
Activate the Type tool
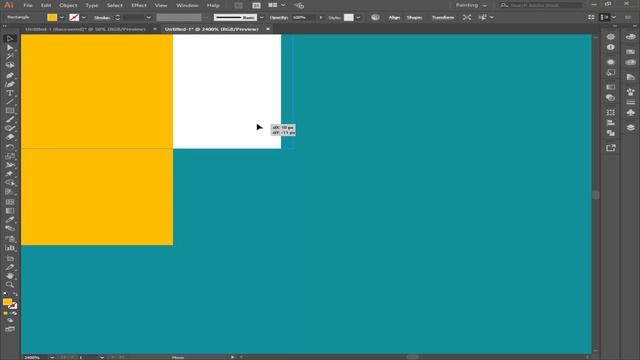(10, 93)
